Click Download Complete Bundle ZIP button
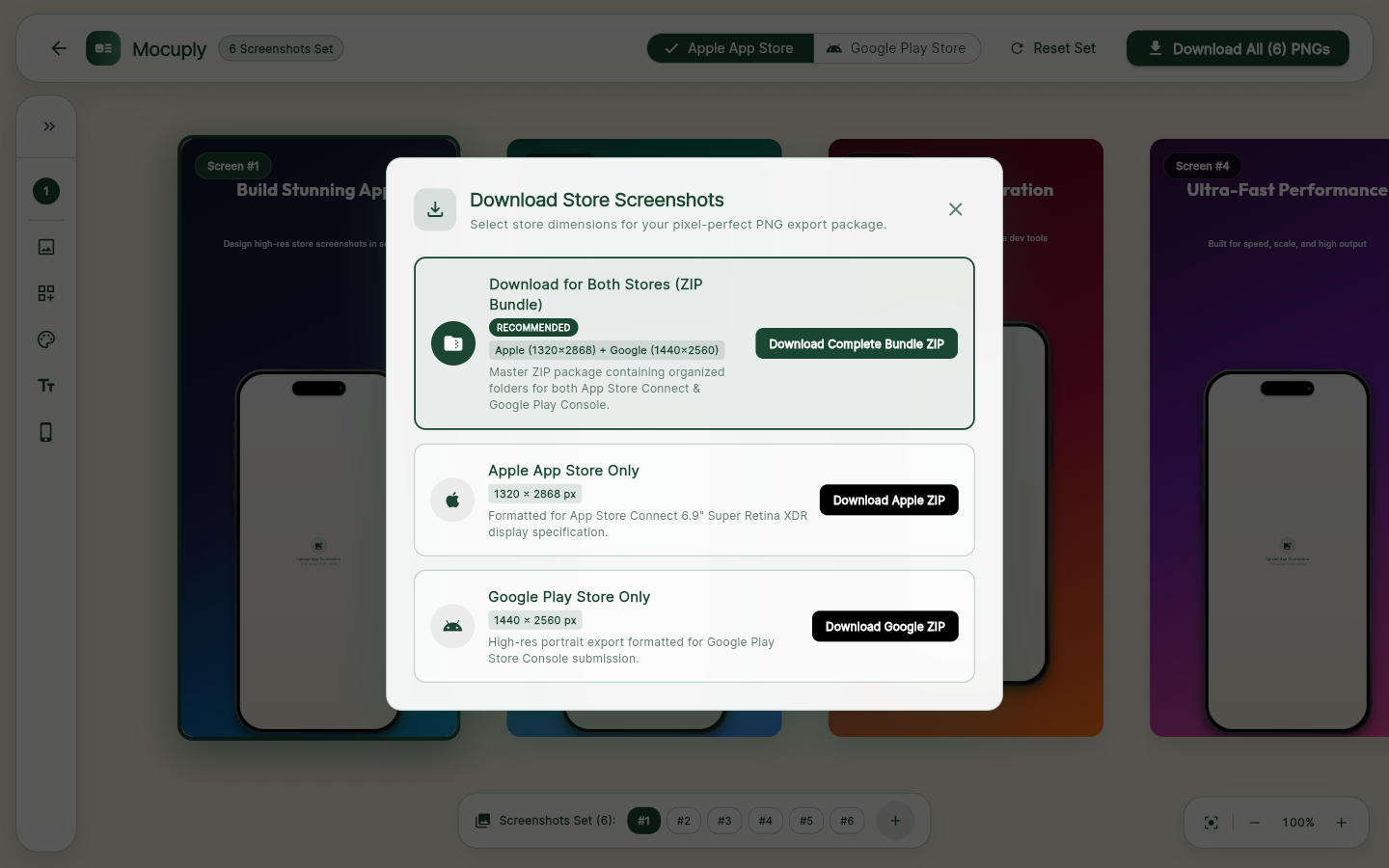The image size is (1389, 868). coord(857,343)
